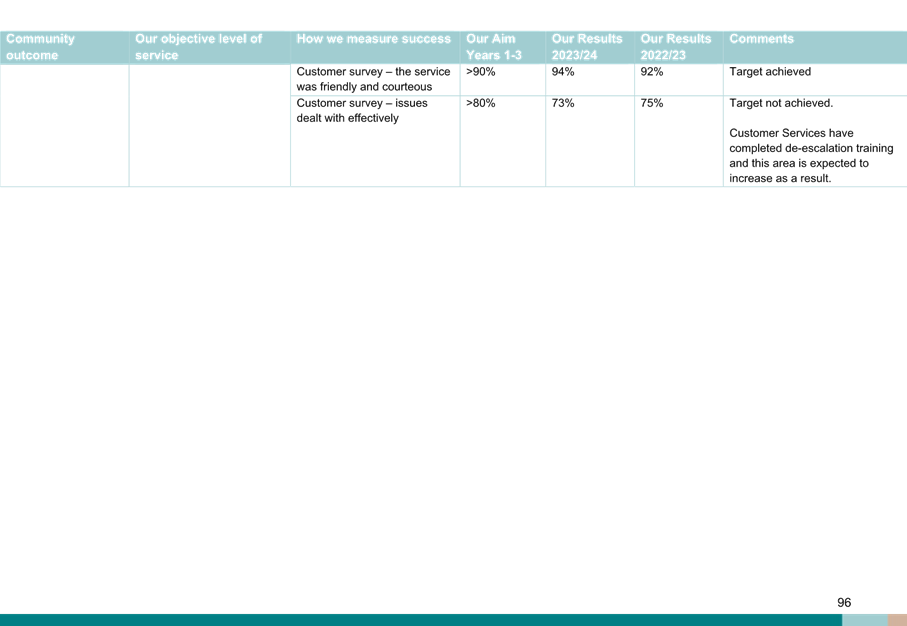Click the "75%" result value
Screen dimensions: 907x626
(x=652, y=103)
